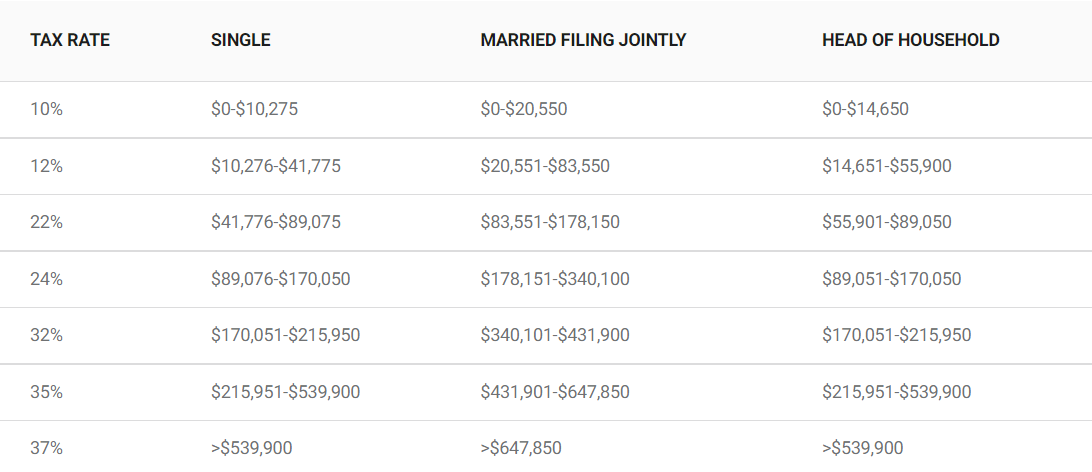Click the $0-$14,650 head of household cell

(865, 109)
